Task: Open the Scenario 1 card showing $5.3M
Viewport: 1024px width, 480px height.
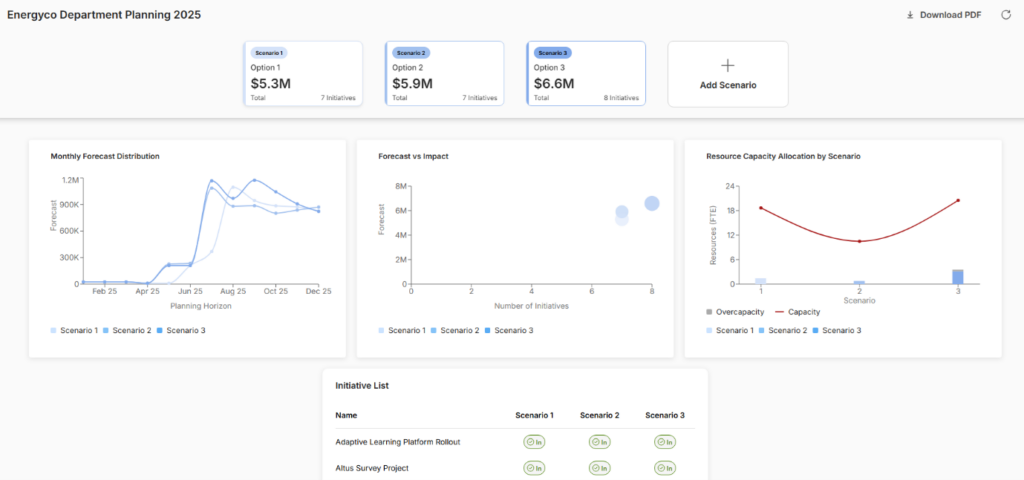Action: 303,74
